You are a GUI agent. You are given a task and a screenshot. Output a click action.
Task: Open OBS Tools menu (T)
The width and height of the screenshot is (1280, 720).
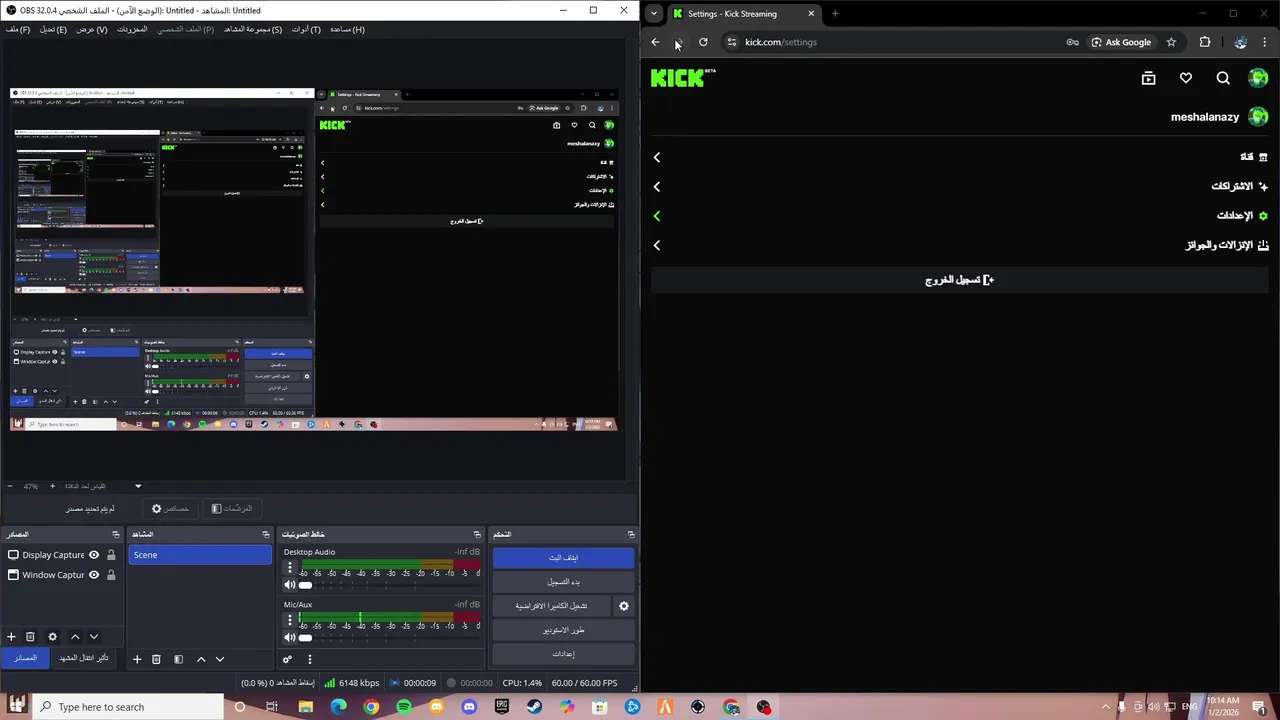click(x=306, y=29)
